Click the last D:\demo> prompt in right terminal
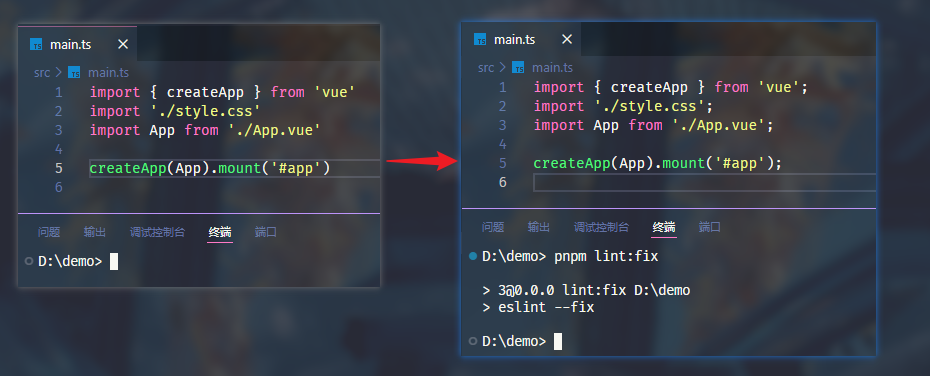 click(514, 342)
